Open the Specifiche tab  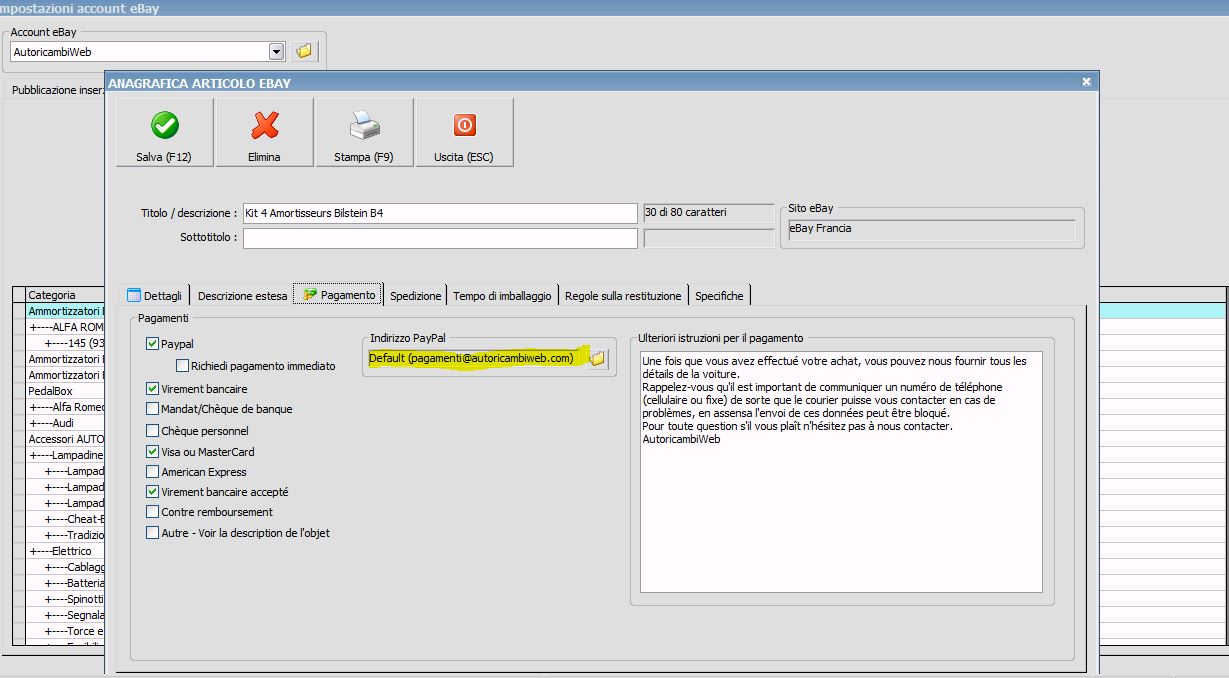719,296
